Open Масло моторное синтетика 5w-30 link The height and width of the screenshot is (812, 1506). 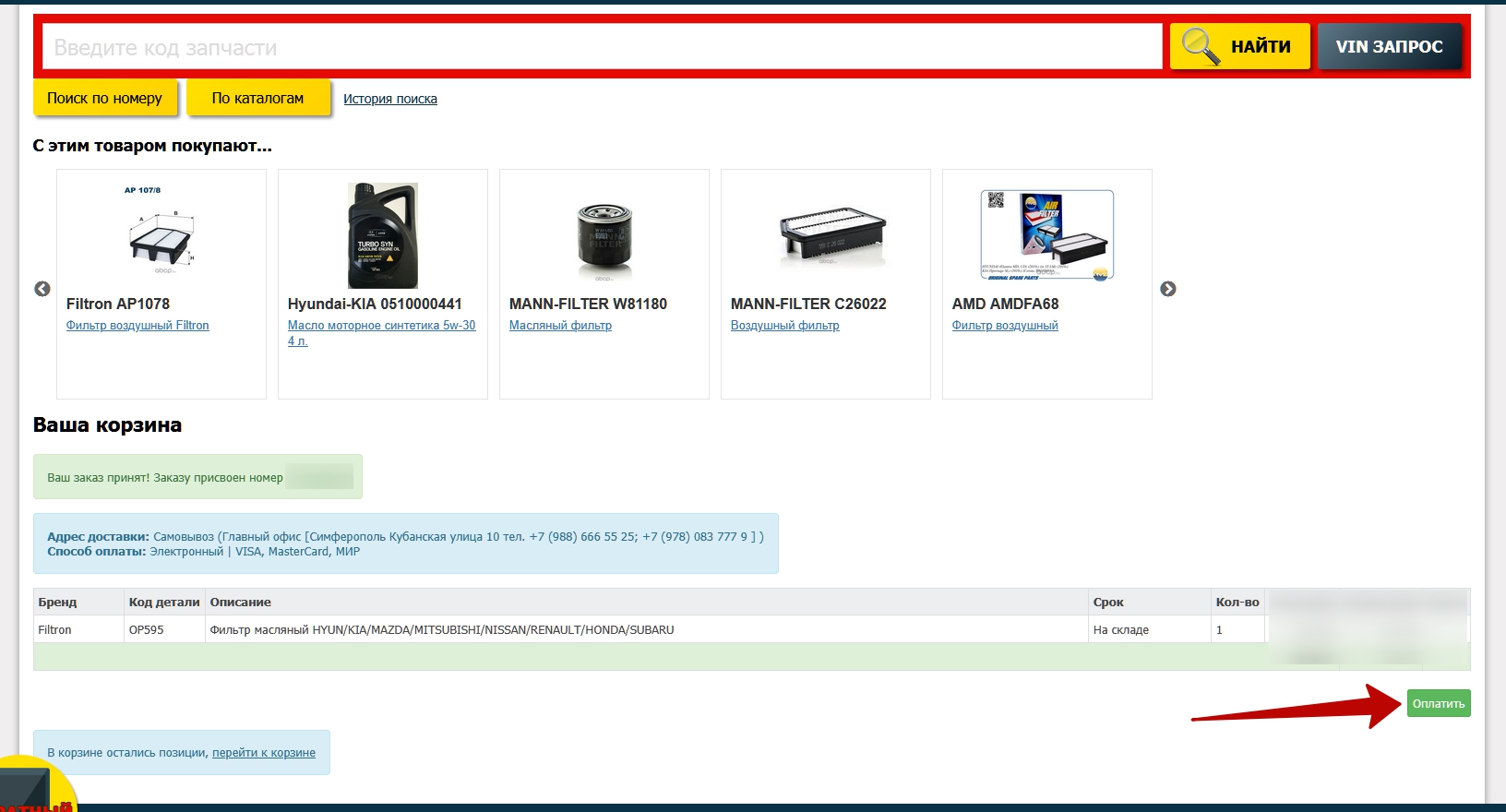click(x=381, y=333)
